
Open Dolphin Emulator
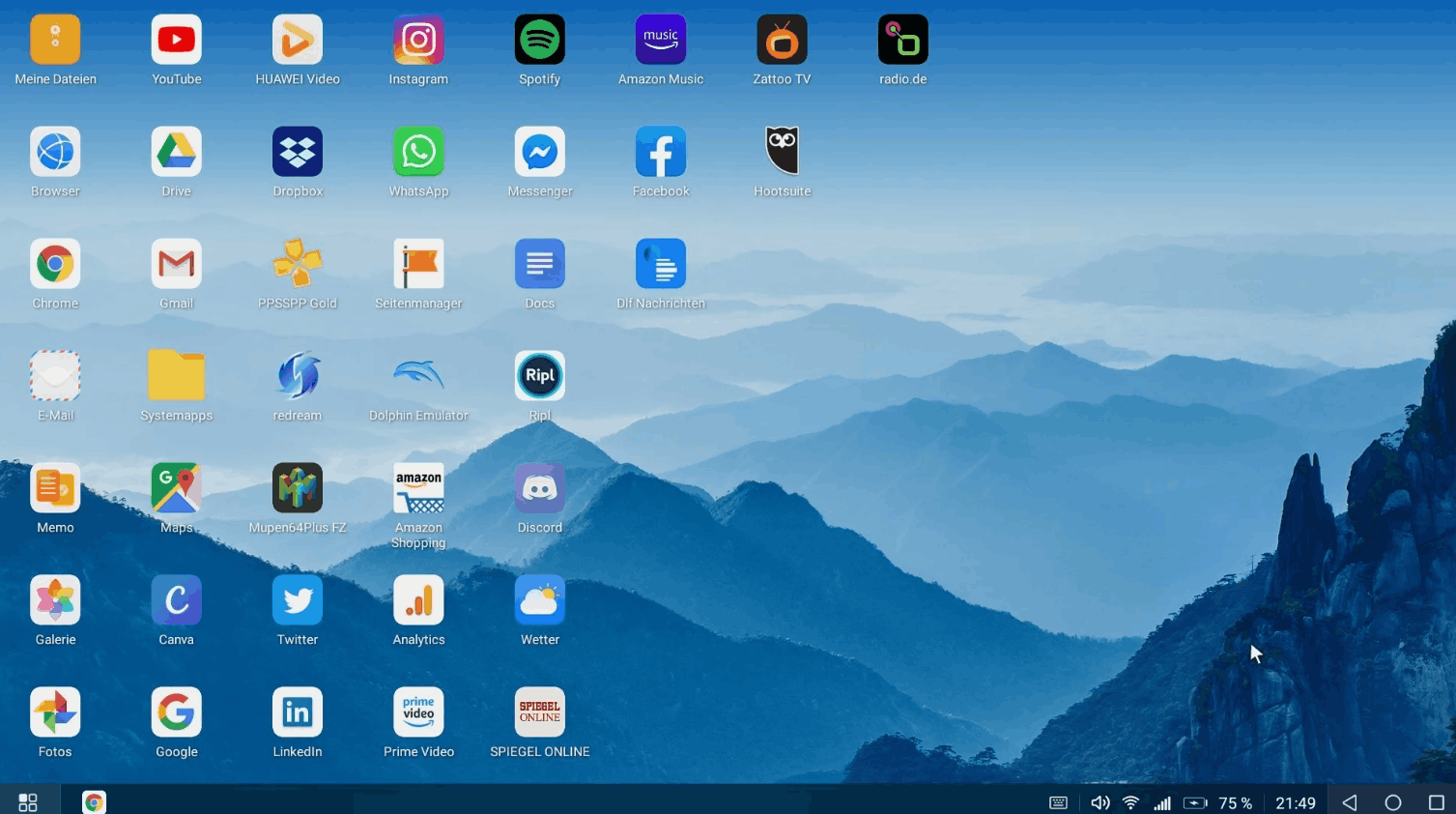pos(418,376)
